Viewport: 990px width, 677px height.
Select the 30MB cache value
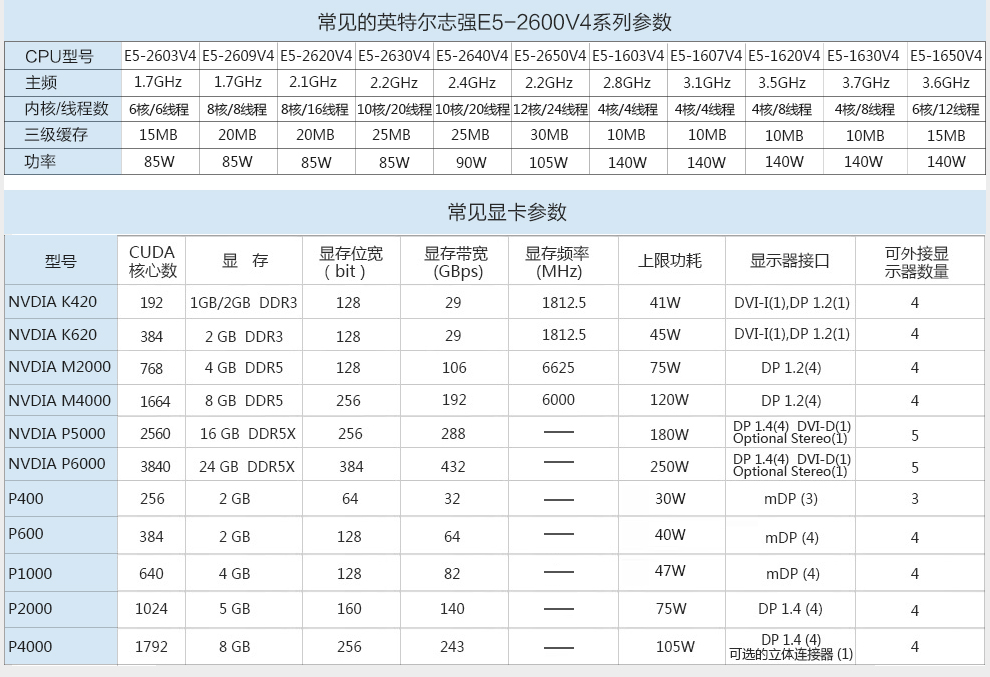549,135
